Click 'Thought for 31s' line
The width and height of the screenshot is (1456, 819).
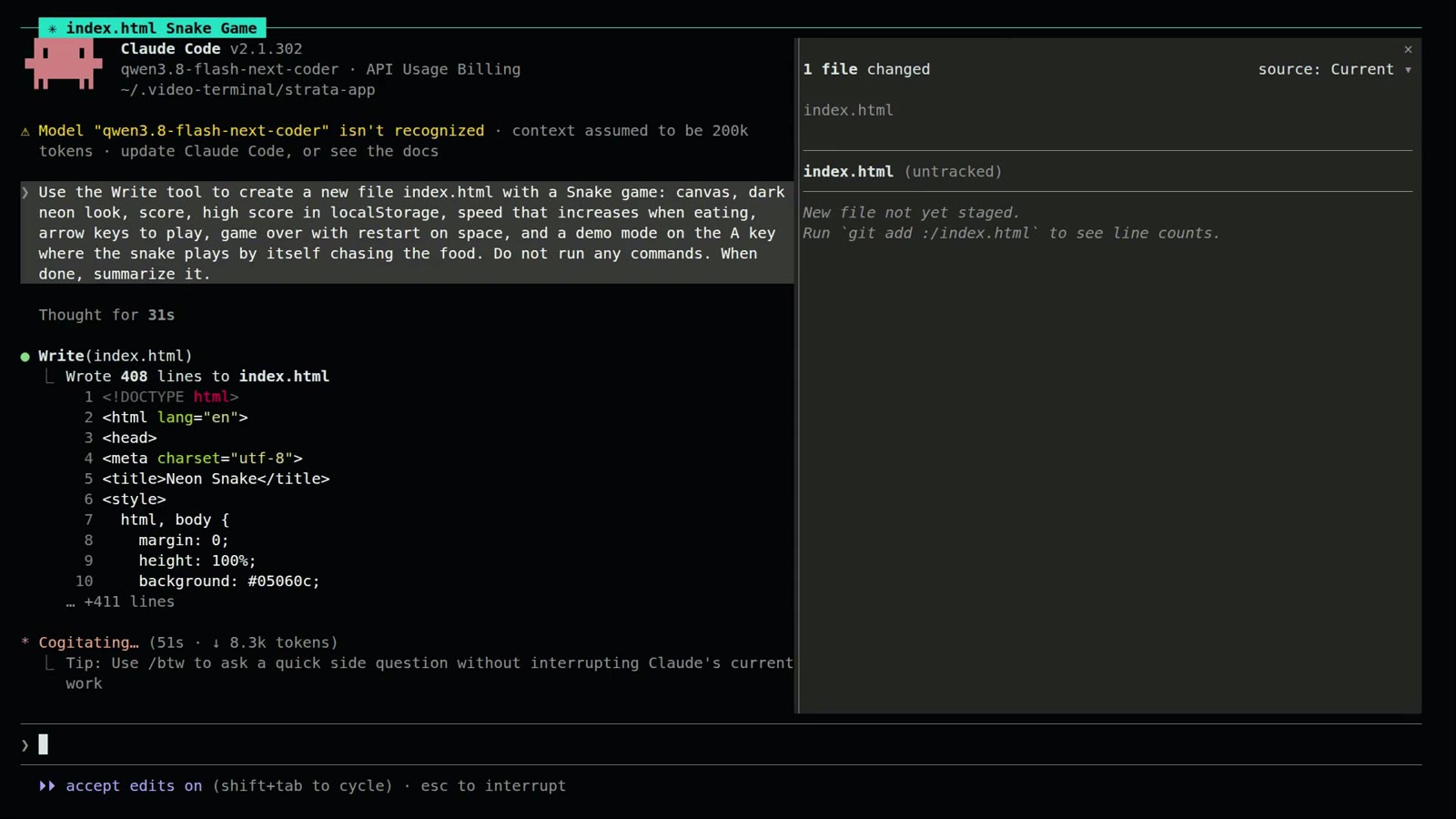pyautogui.click(x=106, y=315)
